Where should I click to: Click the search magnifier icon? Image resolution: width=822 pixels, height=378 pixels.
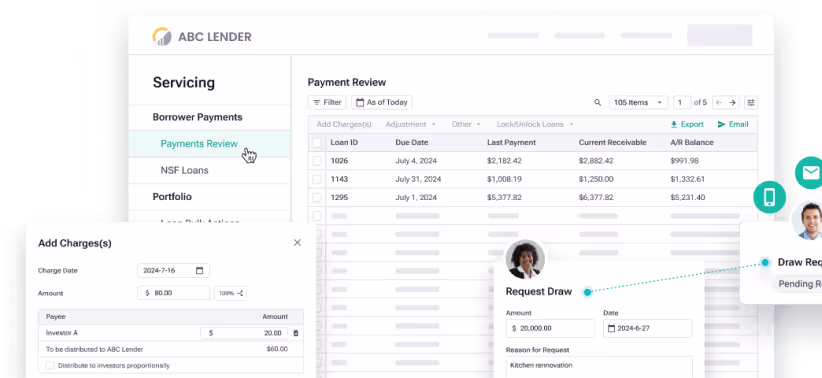[597, 103]
